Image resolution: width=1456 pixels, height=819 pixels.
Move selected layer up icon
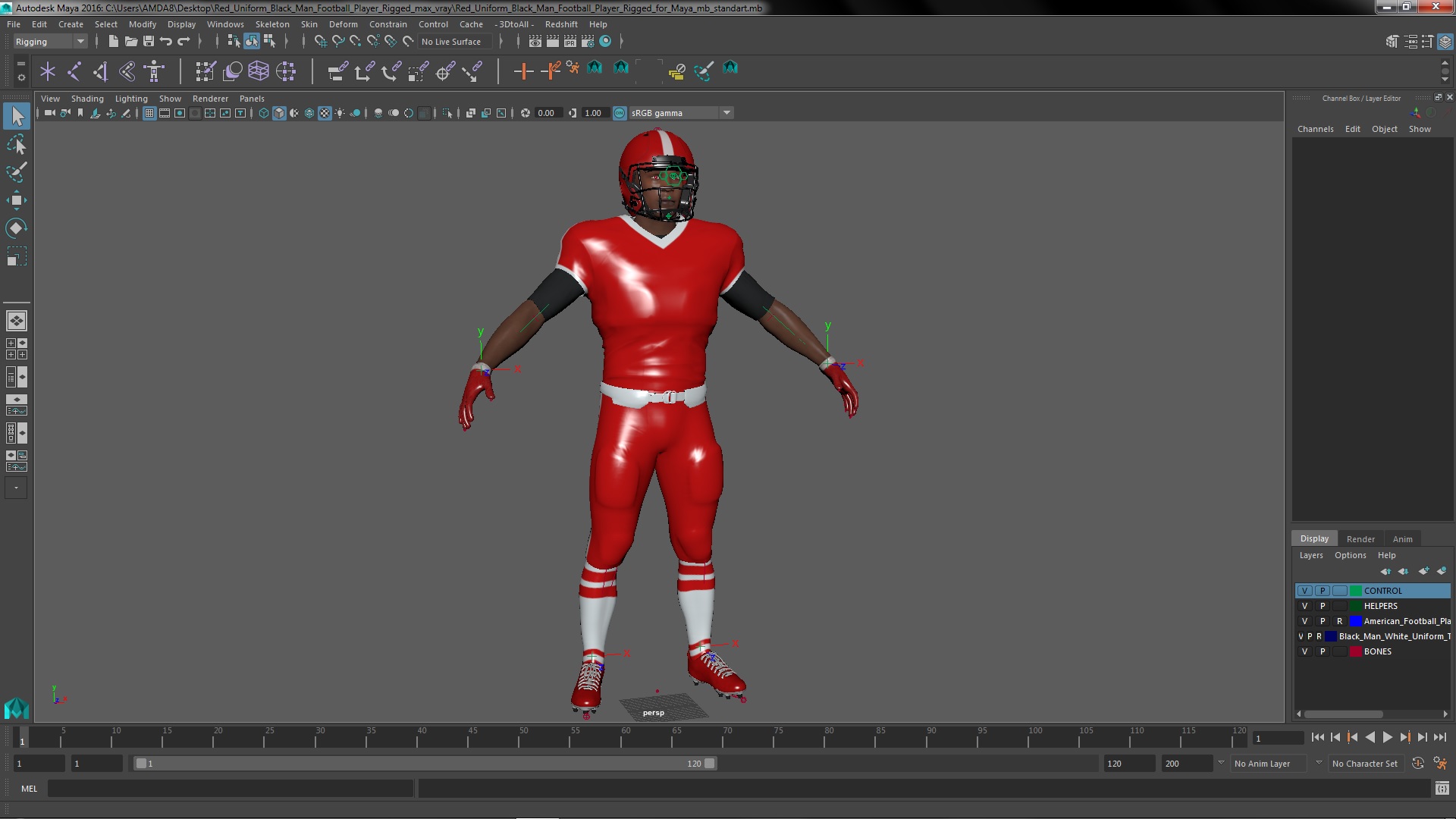coord(1385,571)
